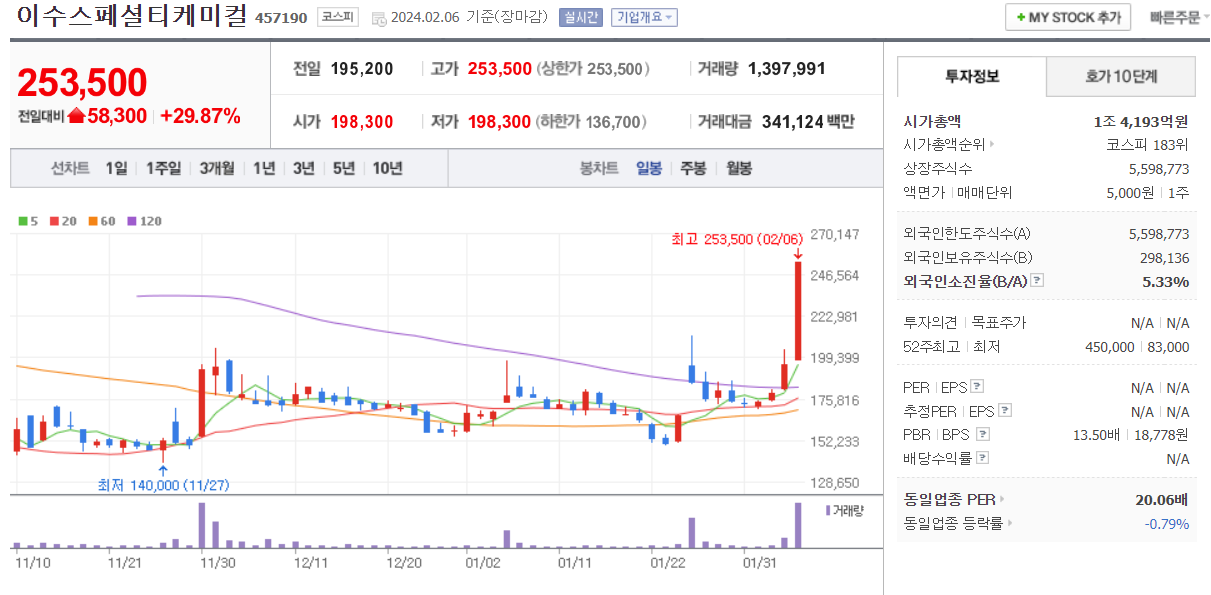This screenshot has width=1211, height=595.
Task: Click the 52주최고 value 450,000
Action: click(1109, 346)
